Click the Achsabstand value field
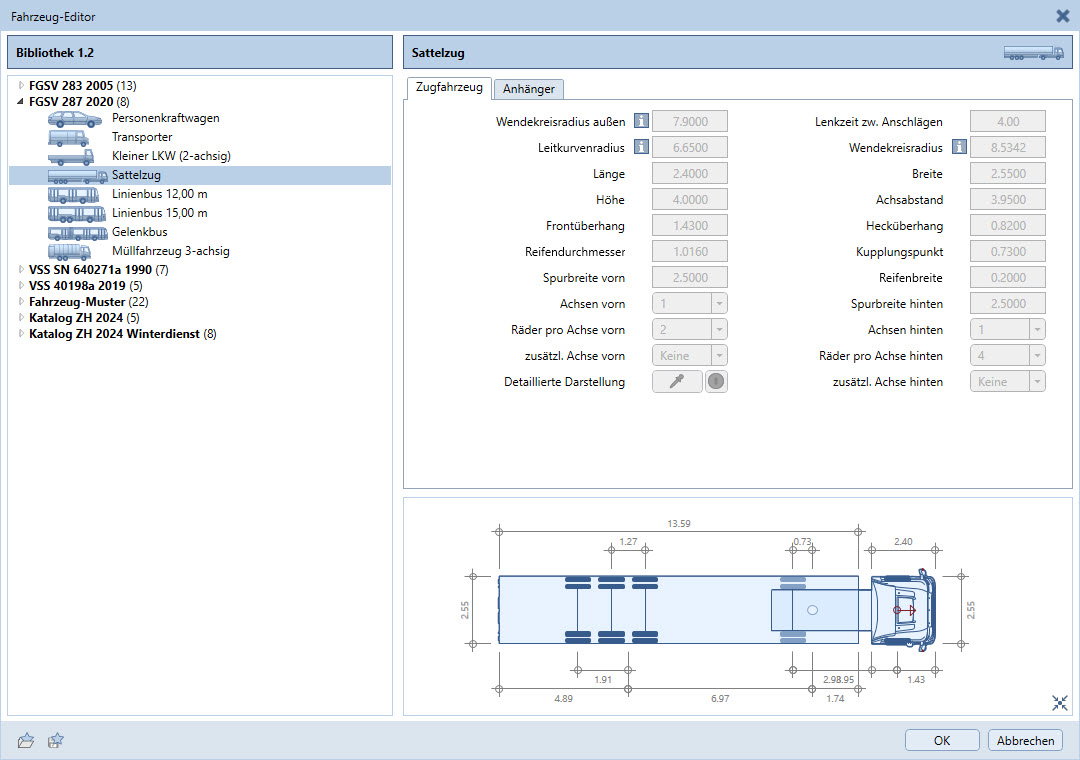This screenshot has height=760, width=1080. point(1007,200)
